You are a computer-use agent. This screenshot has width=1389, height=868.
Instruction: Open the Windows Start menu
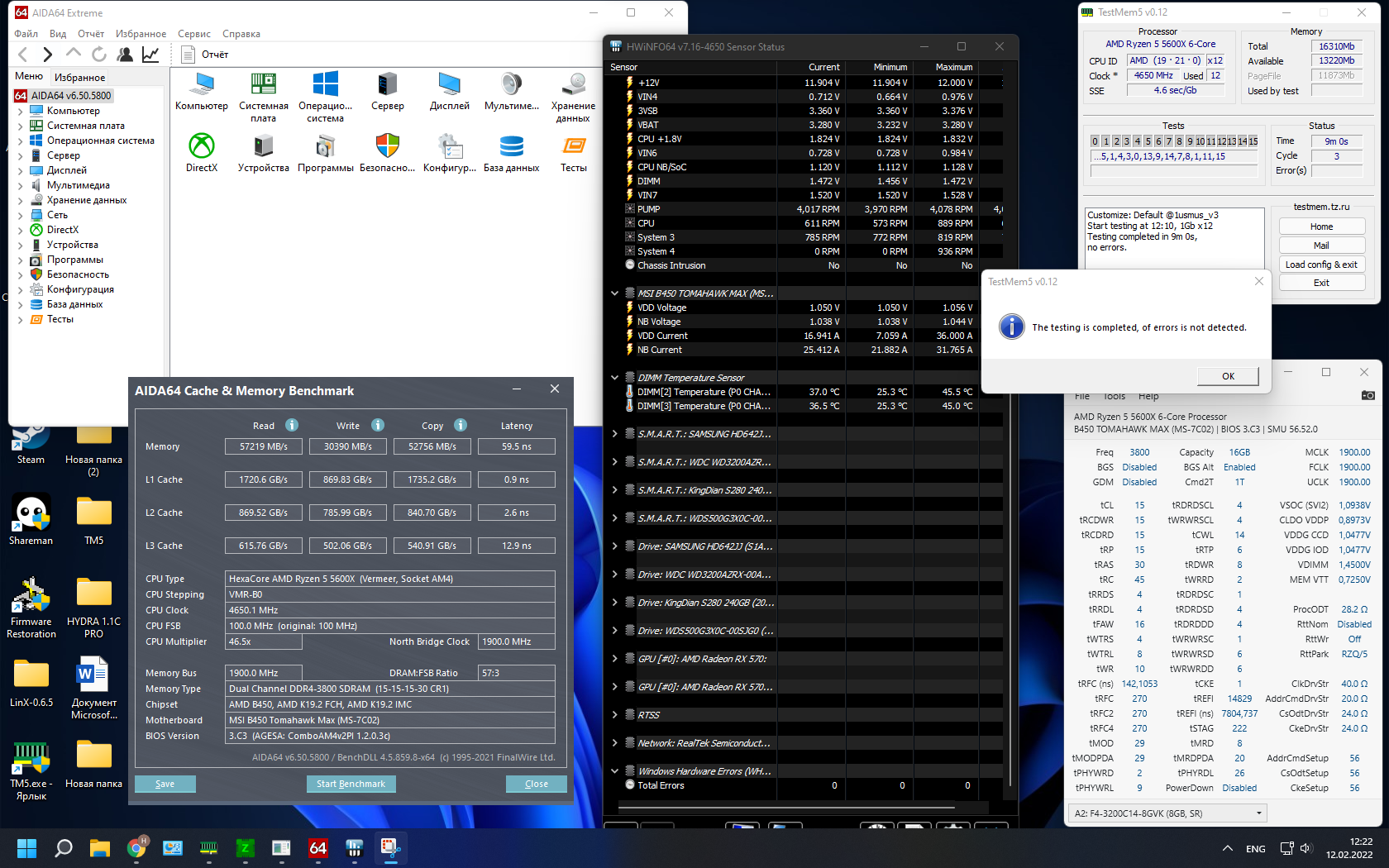[x=26, y=848]
